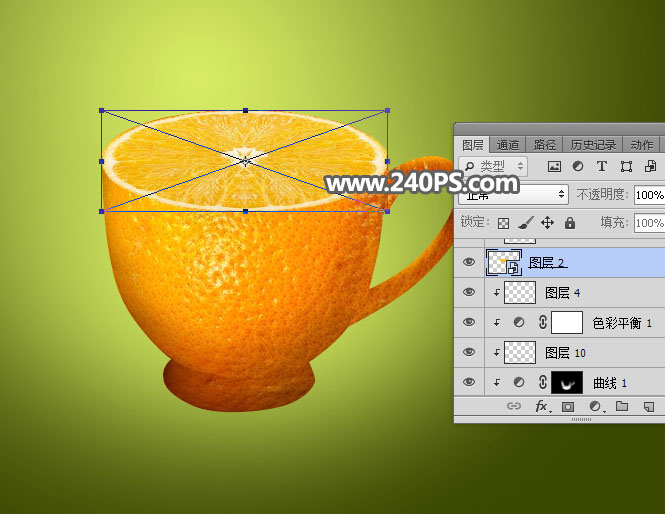
Task: Select 图层 10 layer thumbnail
Action: [520, 352]
